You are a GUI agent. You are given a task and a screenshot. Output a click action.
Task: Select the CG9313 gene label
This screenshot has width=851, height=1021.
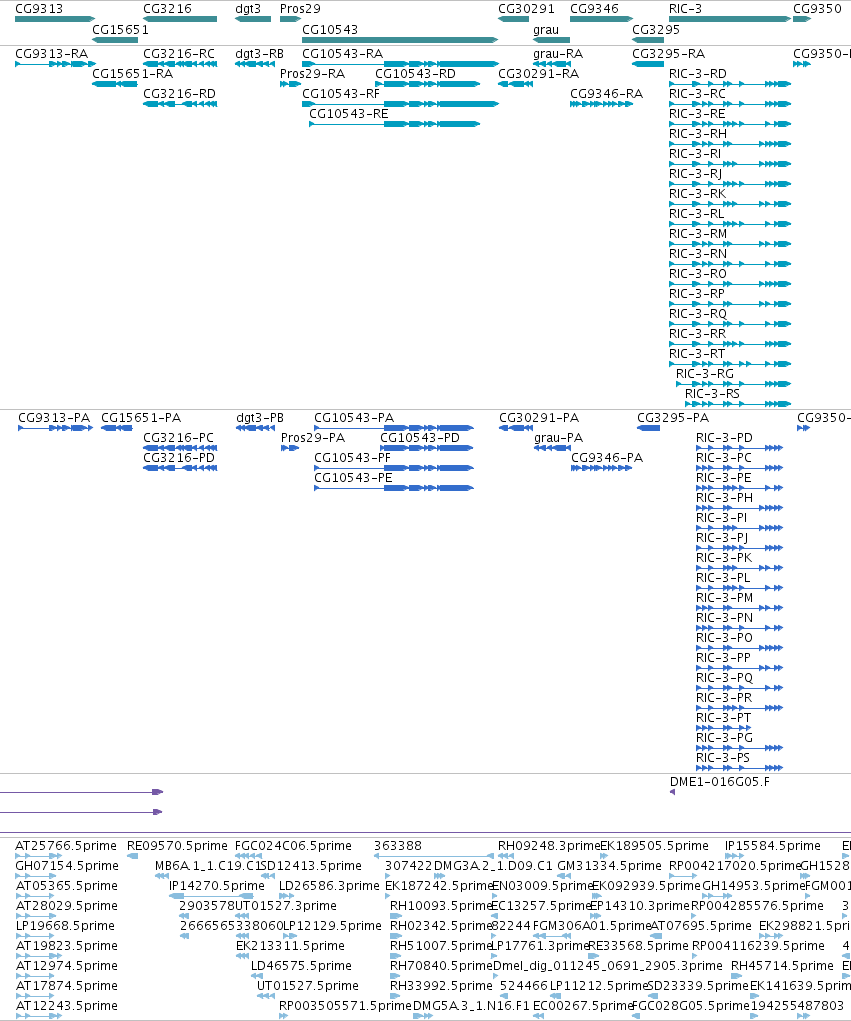pyautogui.click(x=39, y=8)
